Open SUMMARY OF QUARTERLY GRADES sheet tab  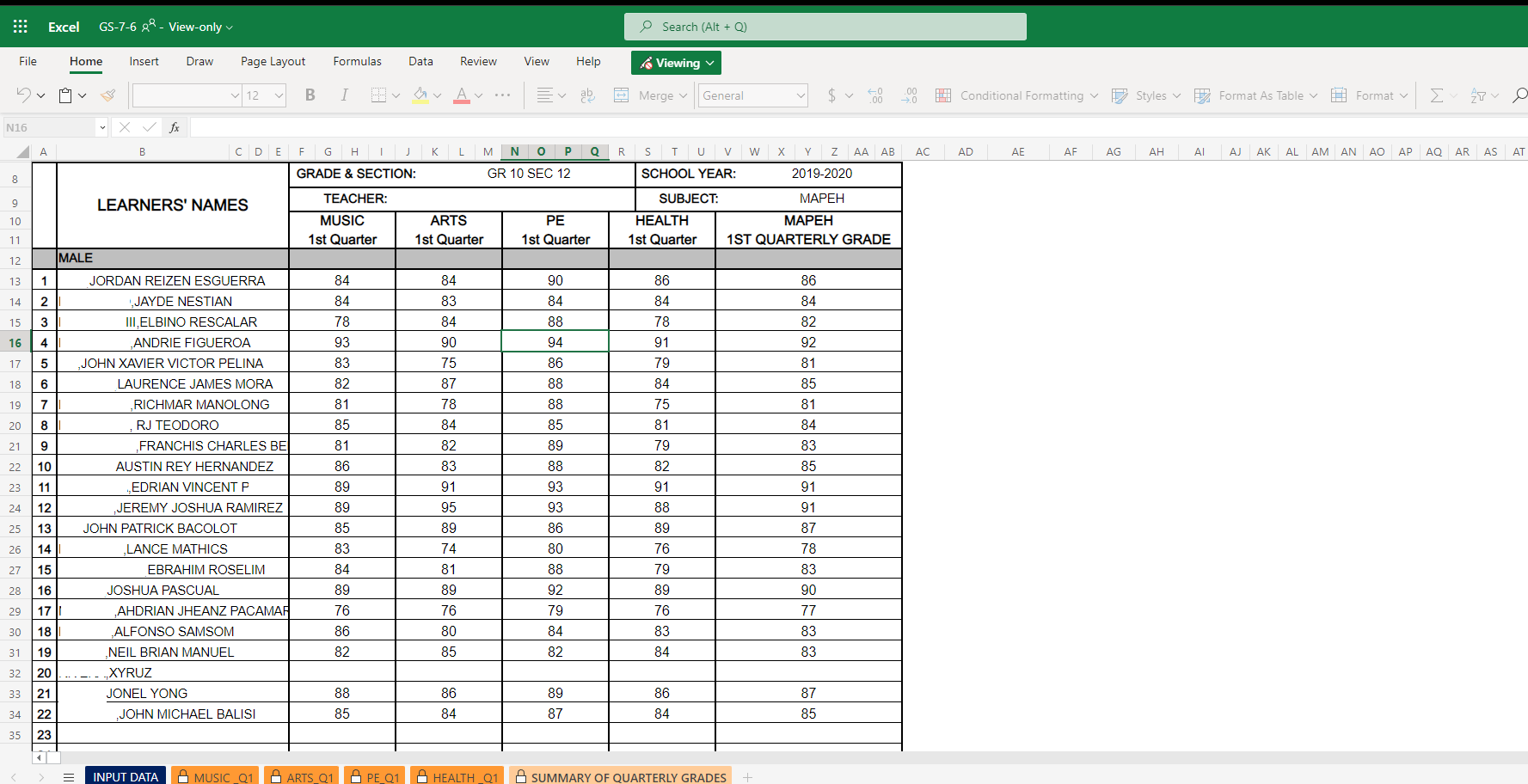pos(621,776)
